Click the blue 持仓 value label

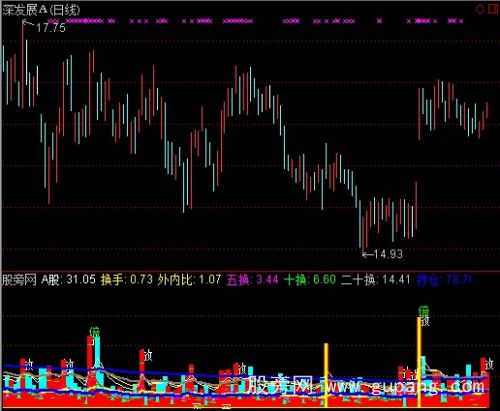pyautogui.click(x=444, y=280)
